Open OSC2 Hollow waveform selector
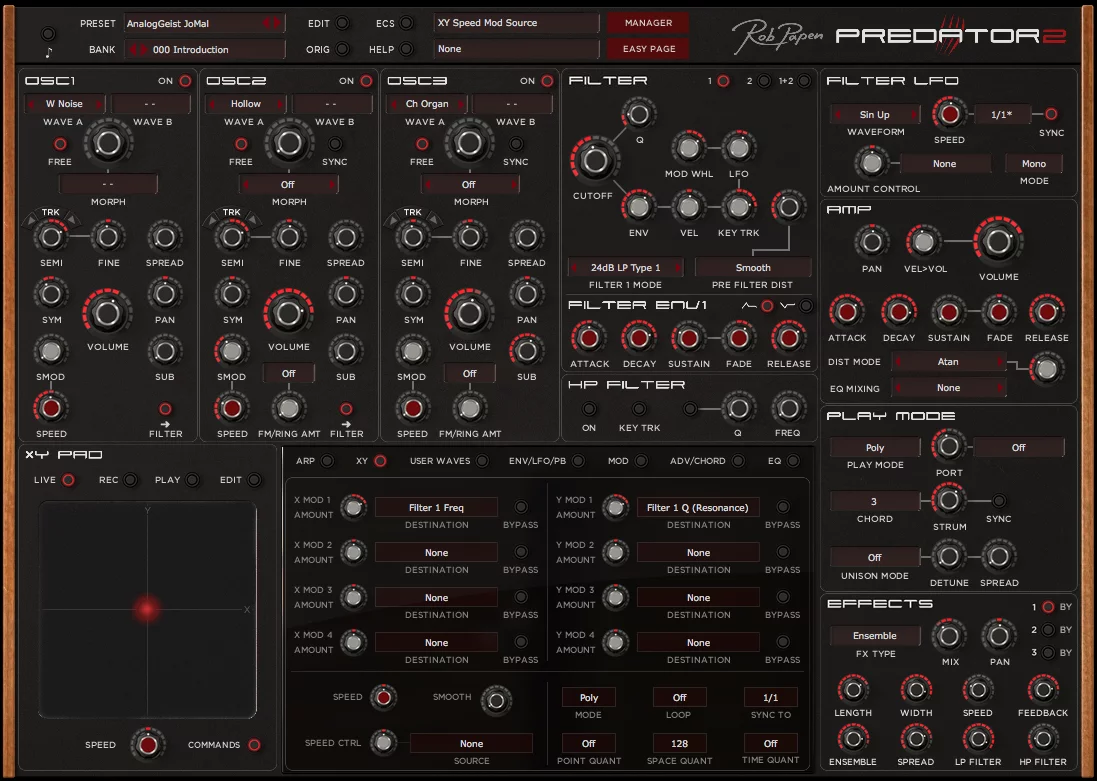Screen dimensions: 1097x781 click(246, 104)
